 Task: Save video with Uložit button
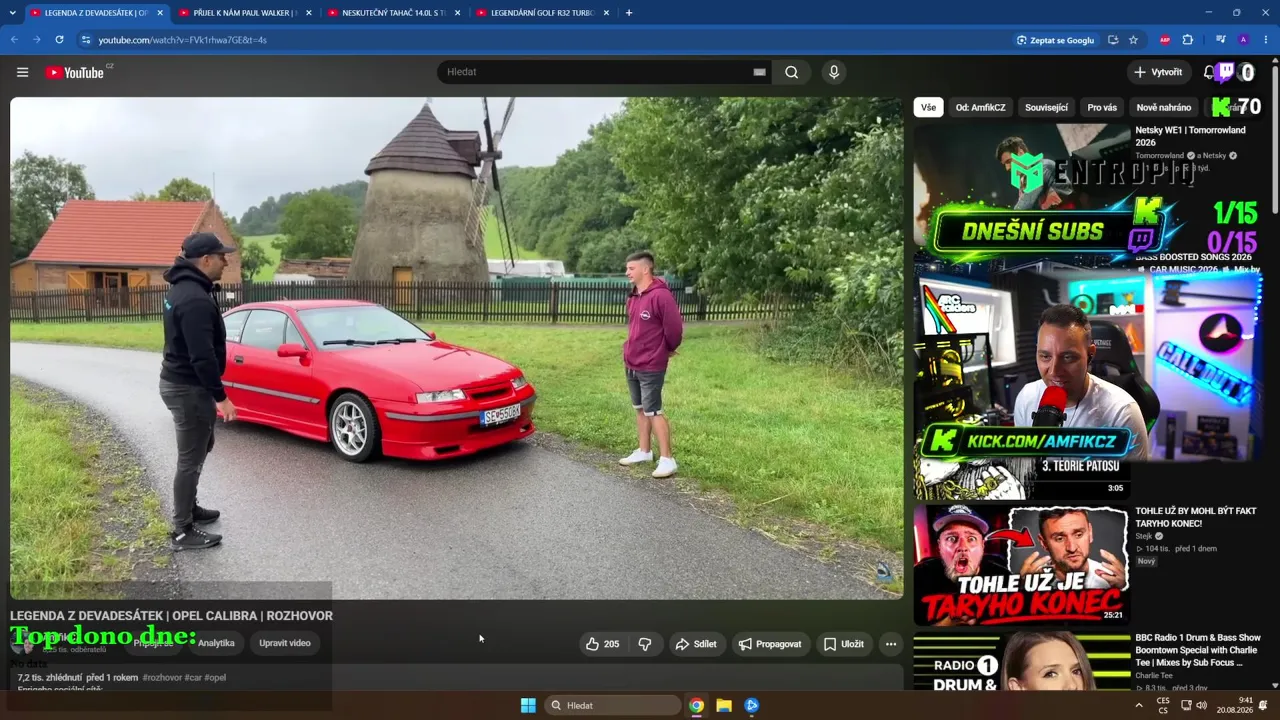tap(844, 644)
